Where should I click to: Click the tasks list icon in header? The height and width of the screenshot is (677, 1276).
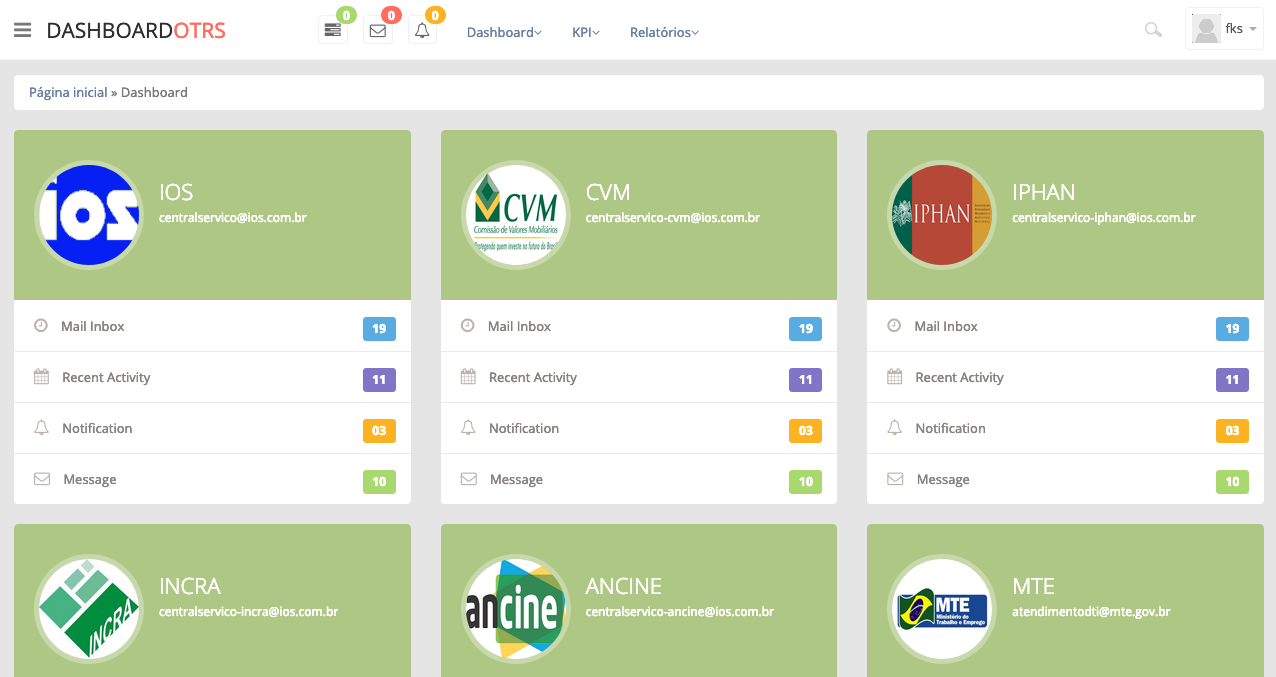pyautogui.click(x=333, y=31)
